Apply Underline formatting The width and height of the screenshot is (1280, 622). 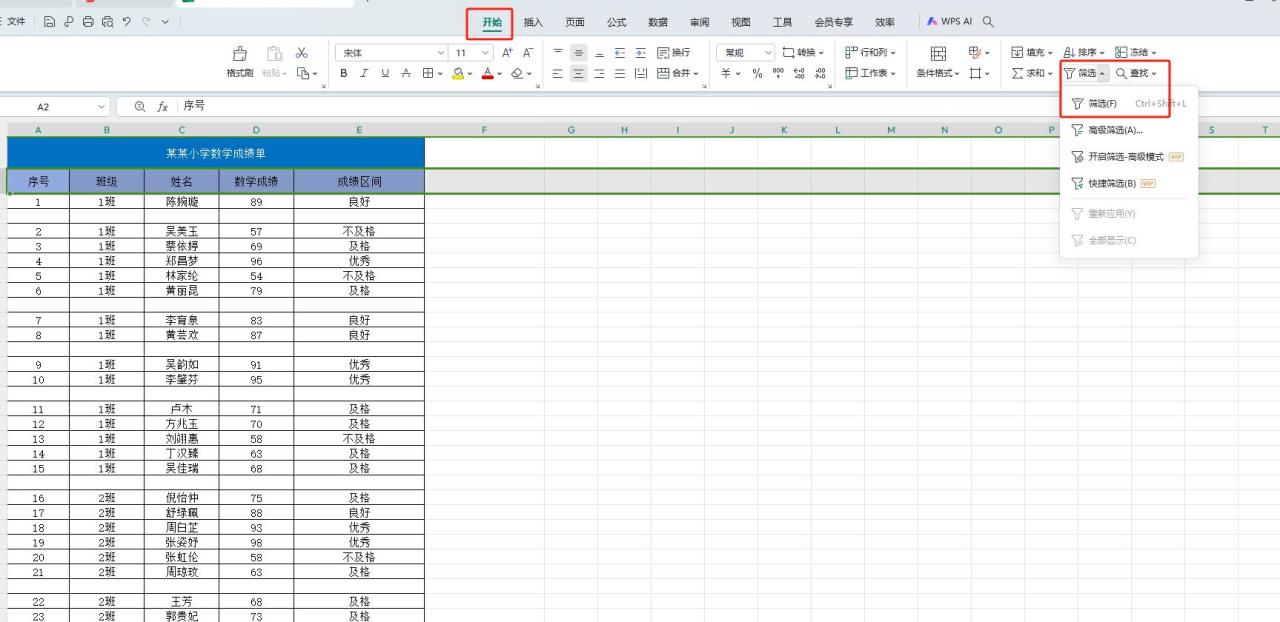click(x=385, y=73)
